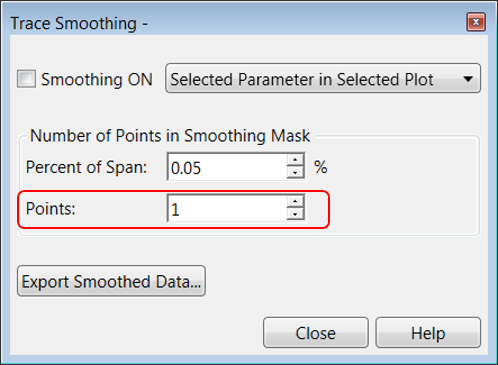The image size is (498, 365).
Task: Increment Points using the up spinner arrow
Action: tap(295, 201)
